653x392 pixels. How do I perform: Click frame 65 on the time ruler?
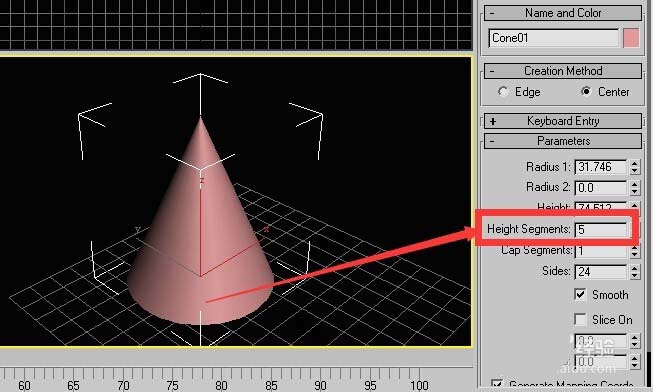[x=73, y=385]
